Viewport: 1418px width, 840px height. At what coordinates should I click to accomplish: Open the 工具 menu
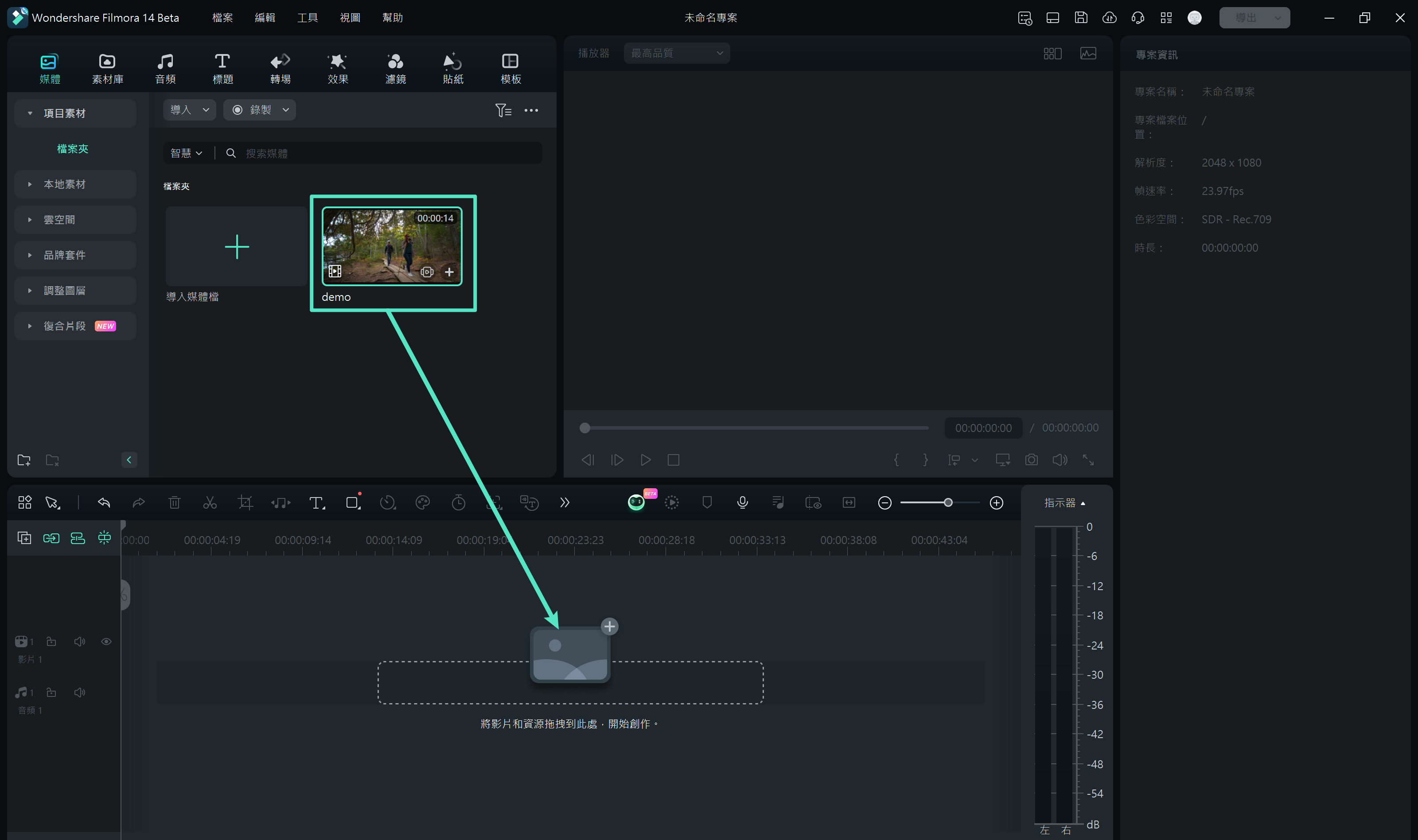pyautogui.click(x=308, y=18)
